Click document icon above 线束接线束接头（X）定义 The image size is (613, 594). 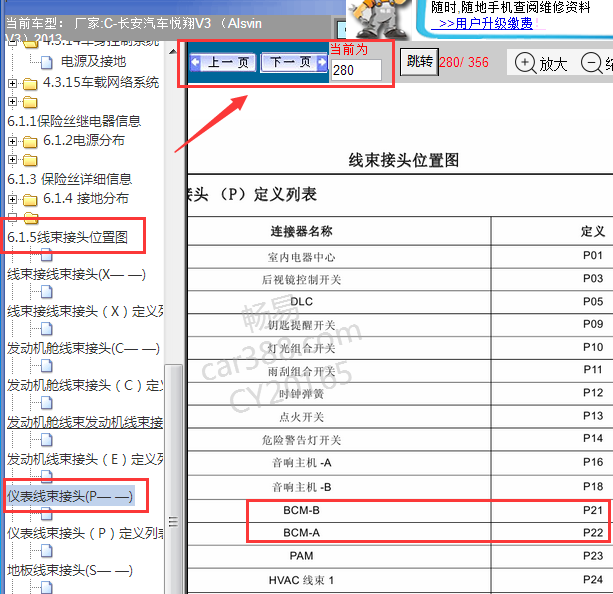[47, 292]
